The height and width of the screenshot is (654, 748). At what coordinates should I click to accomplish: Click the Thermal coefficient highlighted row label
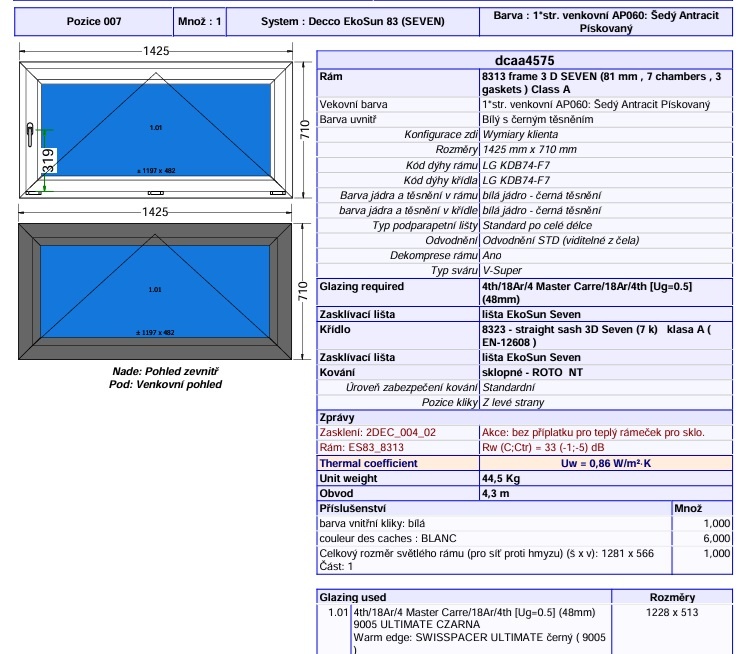coord(368,464)
